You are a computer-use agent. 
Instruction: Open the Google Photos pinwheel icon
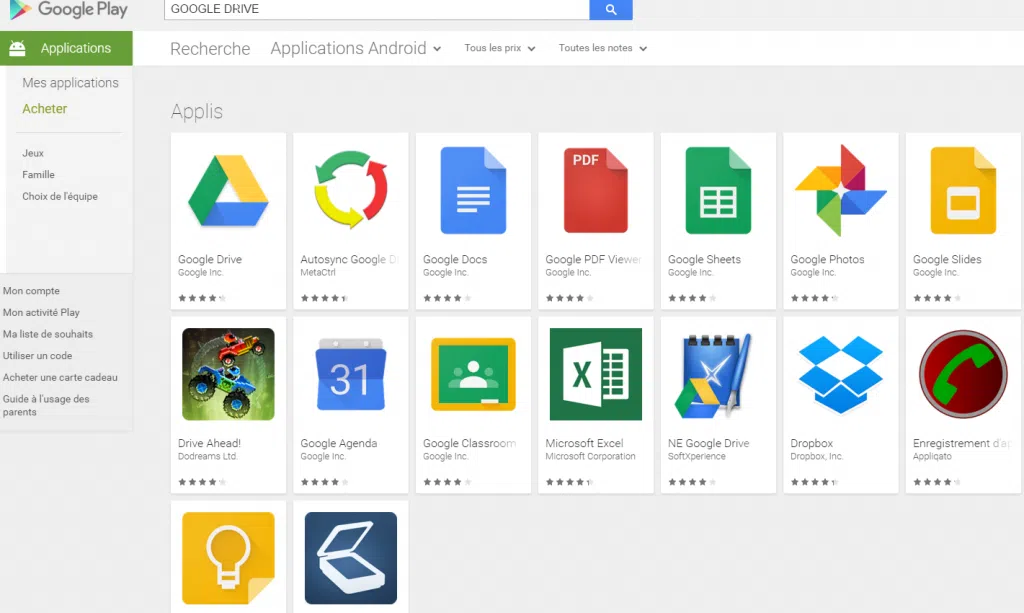coord(840,190)
